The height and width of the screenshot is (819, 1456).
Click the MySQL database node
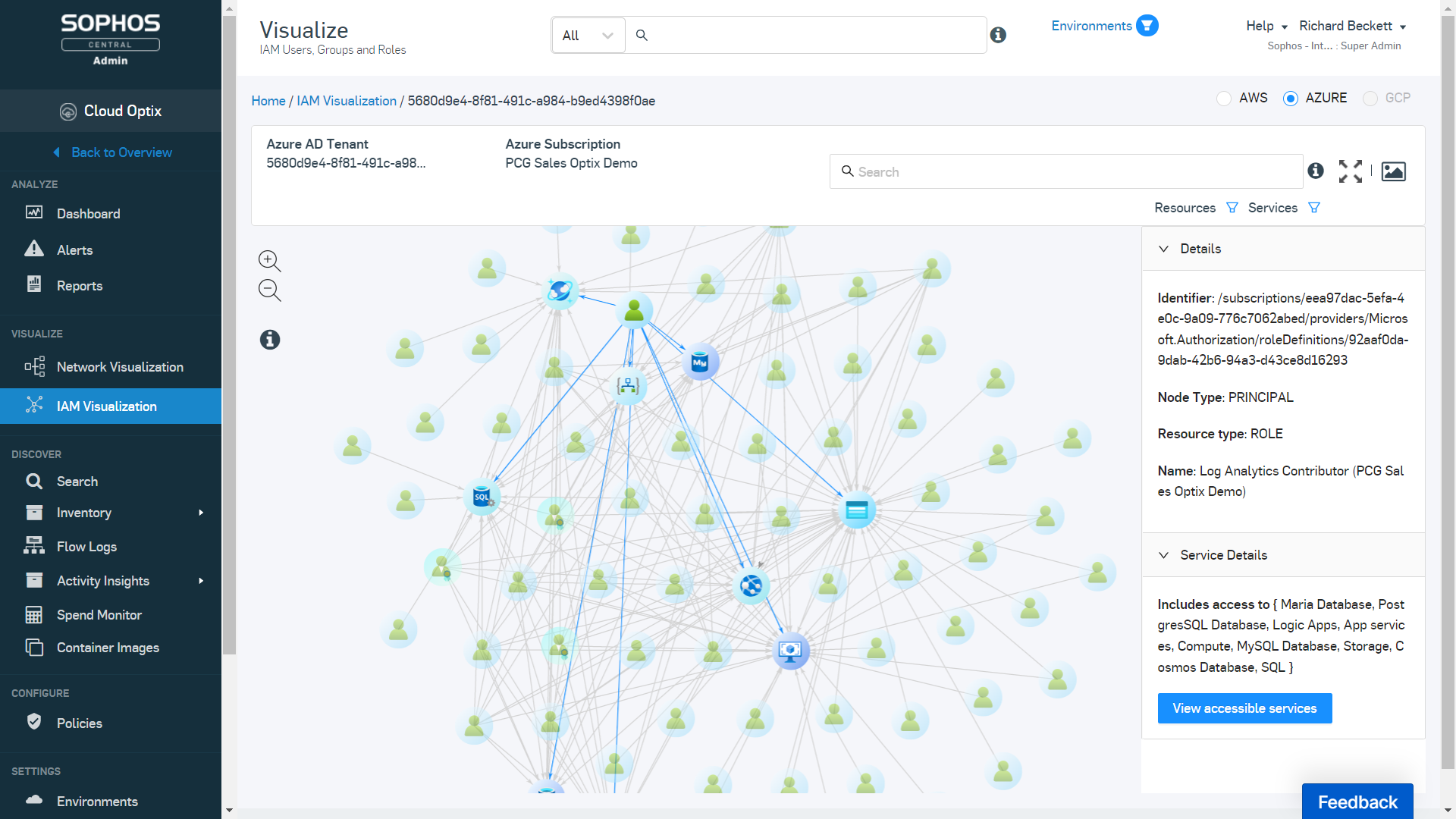click(x=700, y=362)
